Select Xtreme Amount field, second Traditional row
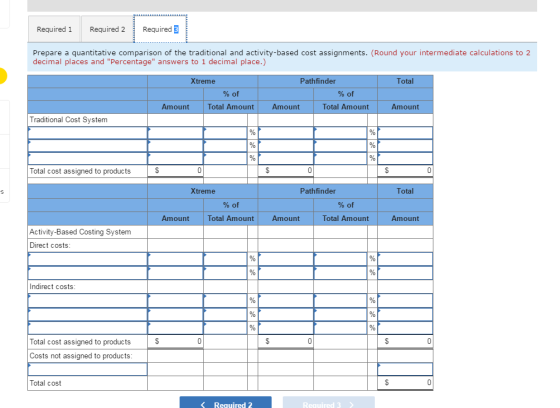Viewport: 560px width, 408px height. [x=175, y=145]
